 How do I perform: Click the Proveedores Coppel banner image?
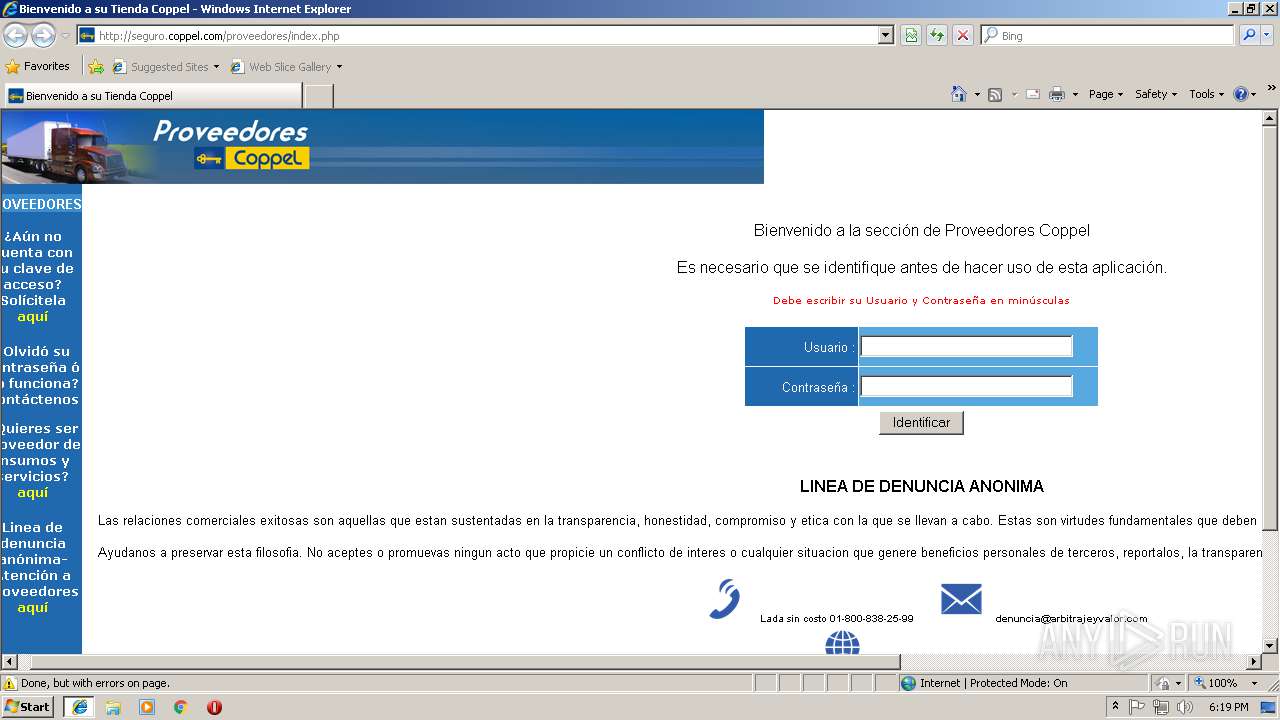(382, 147)
